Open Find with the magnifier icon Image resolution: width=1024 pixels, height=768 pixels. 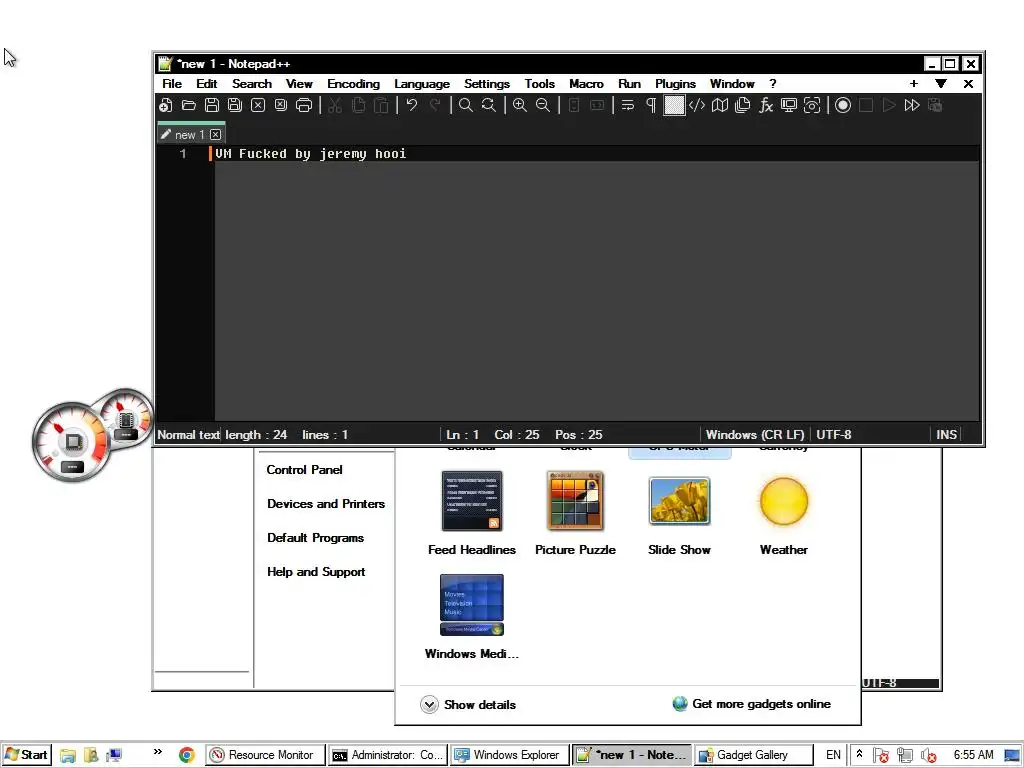pos(466,105)
